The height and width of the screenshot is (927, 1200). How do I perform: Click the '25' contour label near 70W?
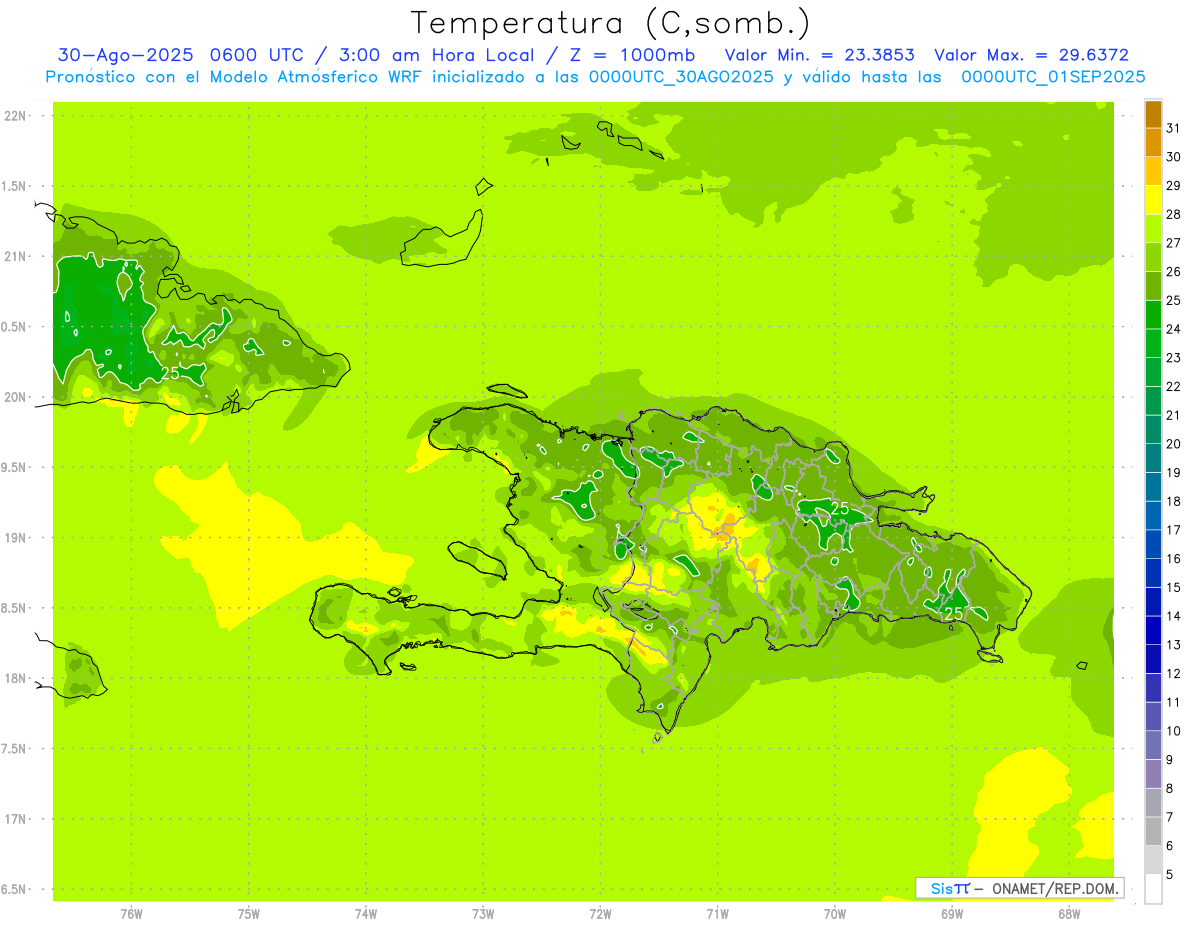[840, 509]
